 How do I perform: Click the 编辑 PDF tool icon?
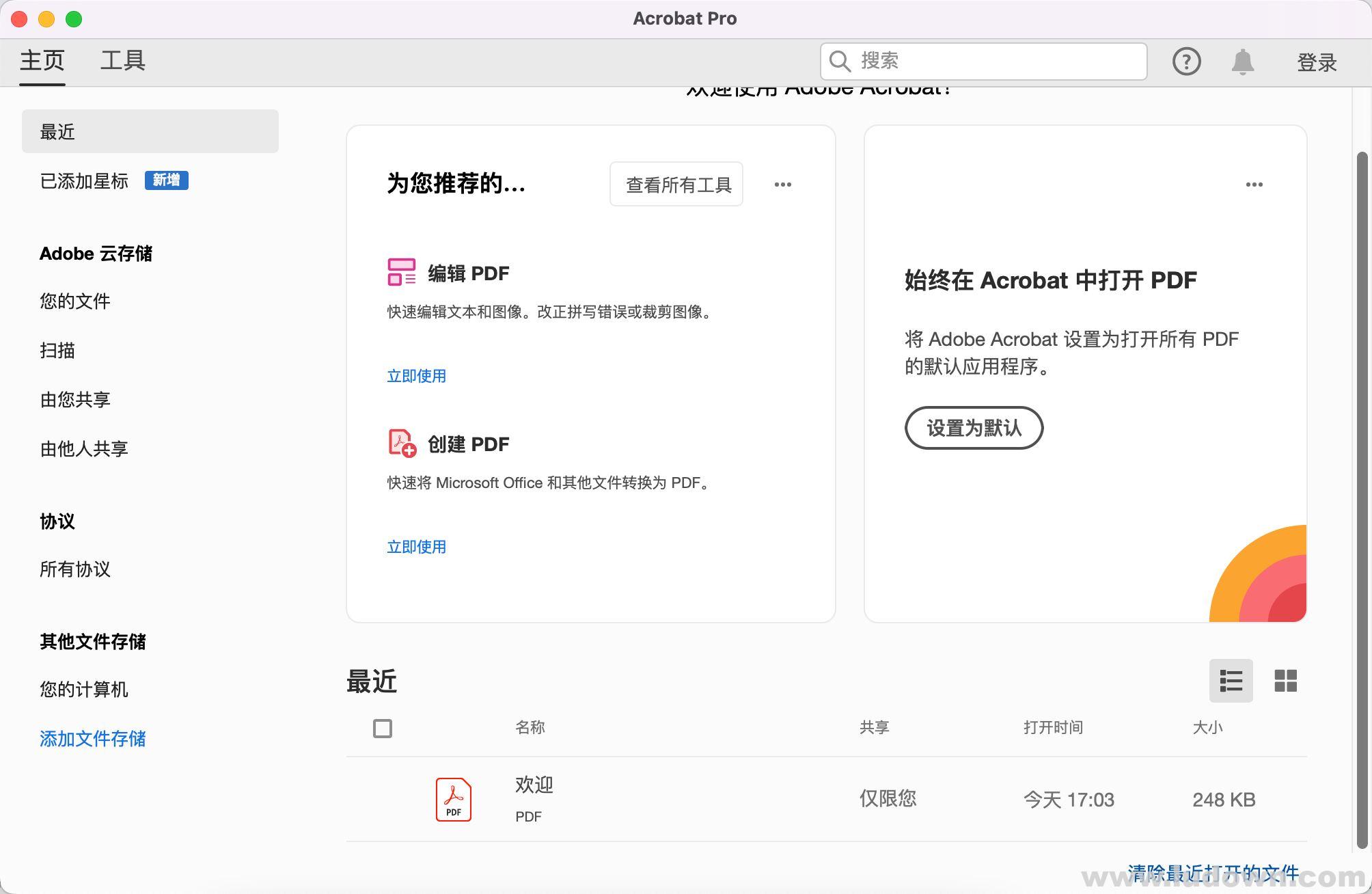coord(402,272)
